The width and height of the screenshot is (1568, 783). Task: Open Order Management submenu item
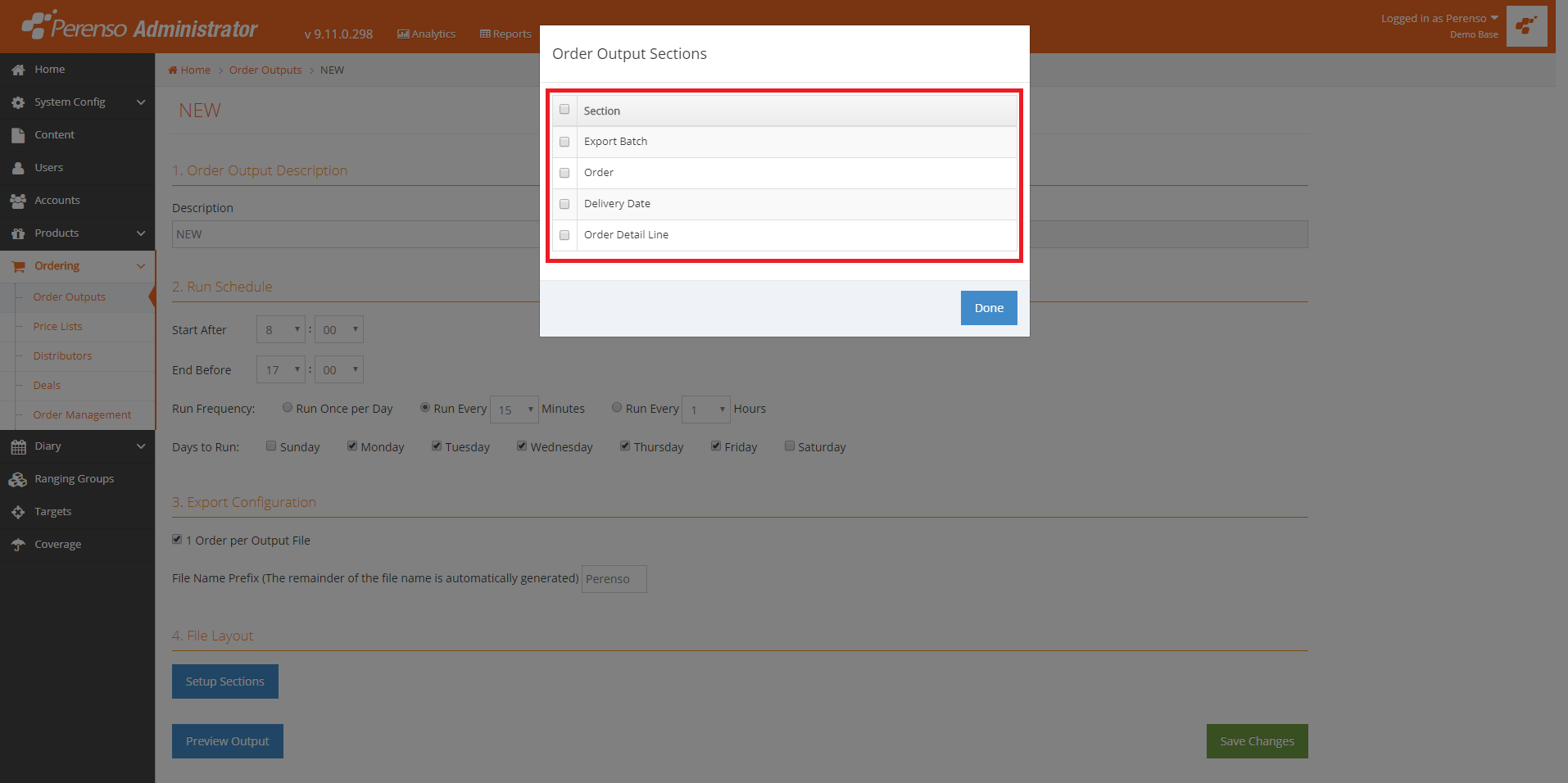tap(82, 415)
